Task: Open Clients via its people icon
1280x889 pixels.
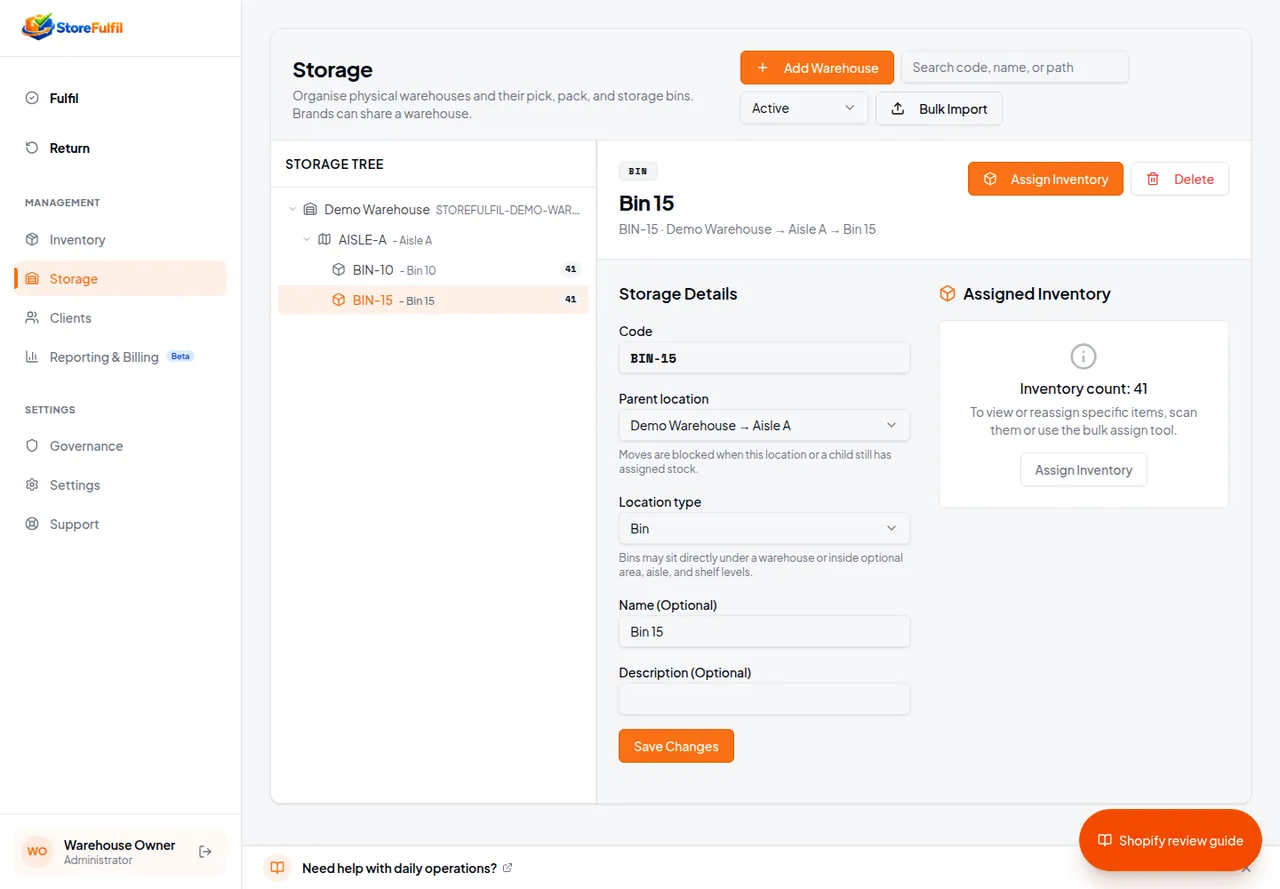Action: [x=32, y=318]
